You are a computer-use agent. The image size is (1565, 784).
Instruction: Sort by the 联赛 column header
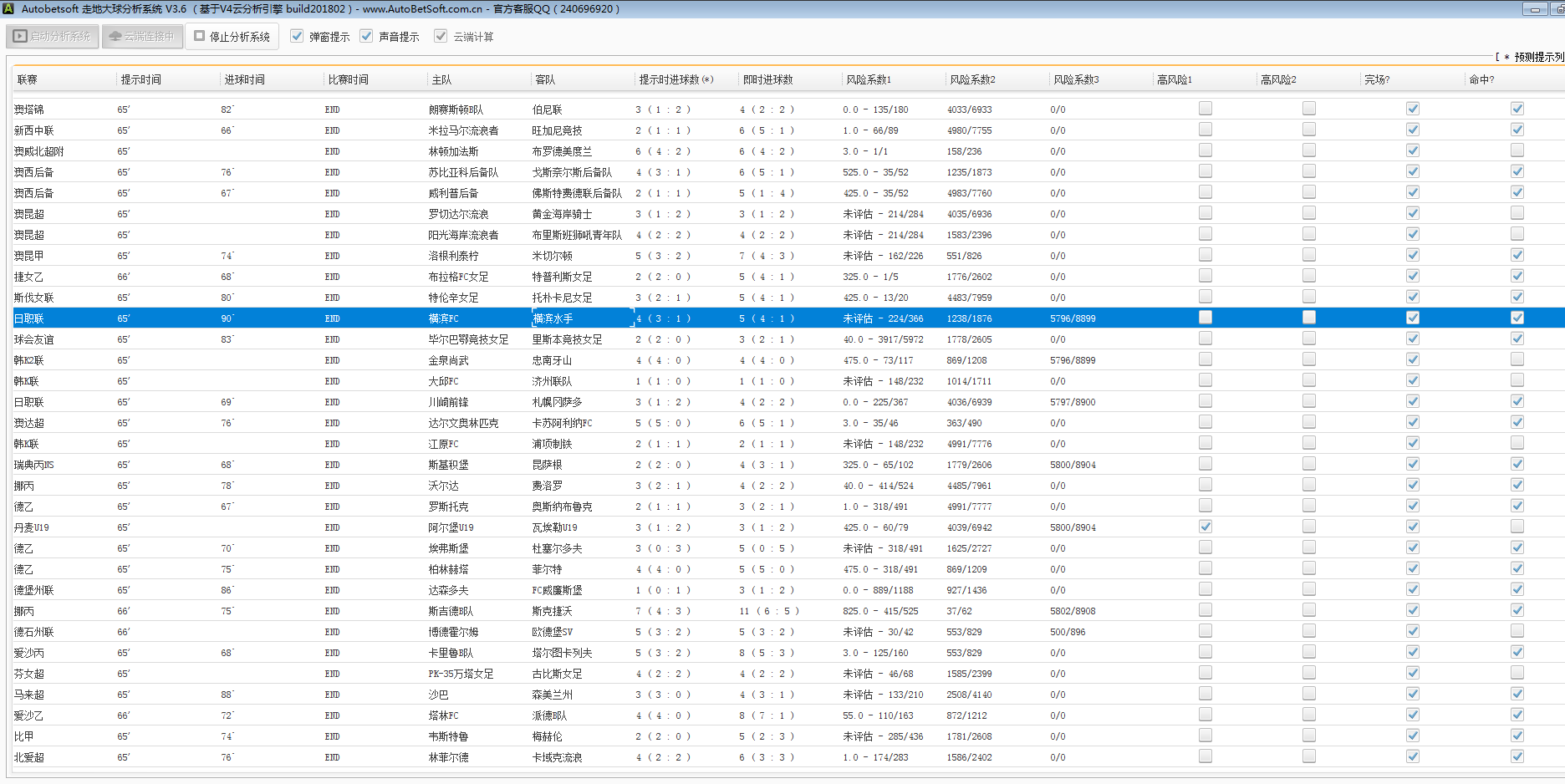pos(28,79)
